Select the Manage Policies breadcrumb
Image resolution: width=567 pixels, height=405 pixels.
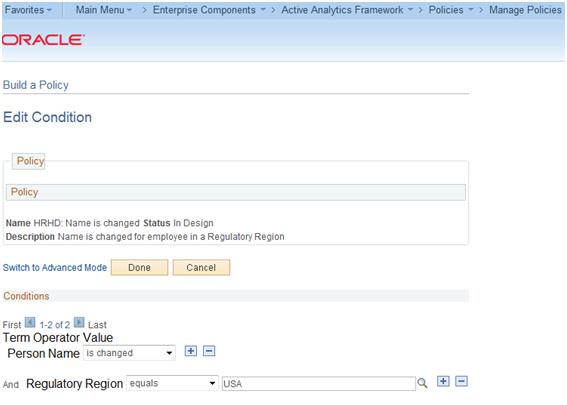click(525, 10)
